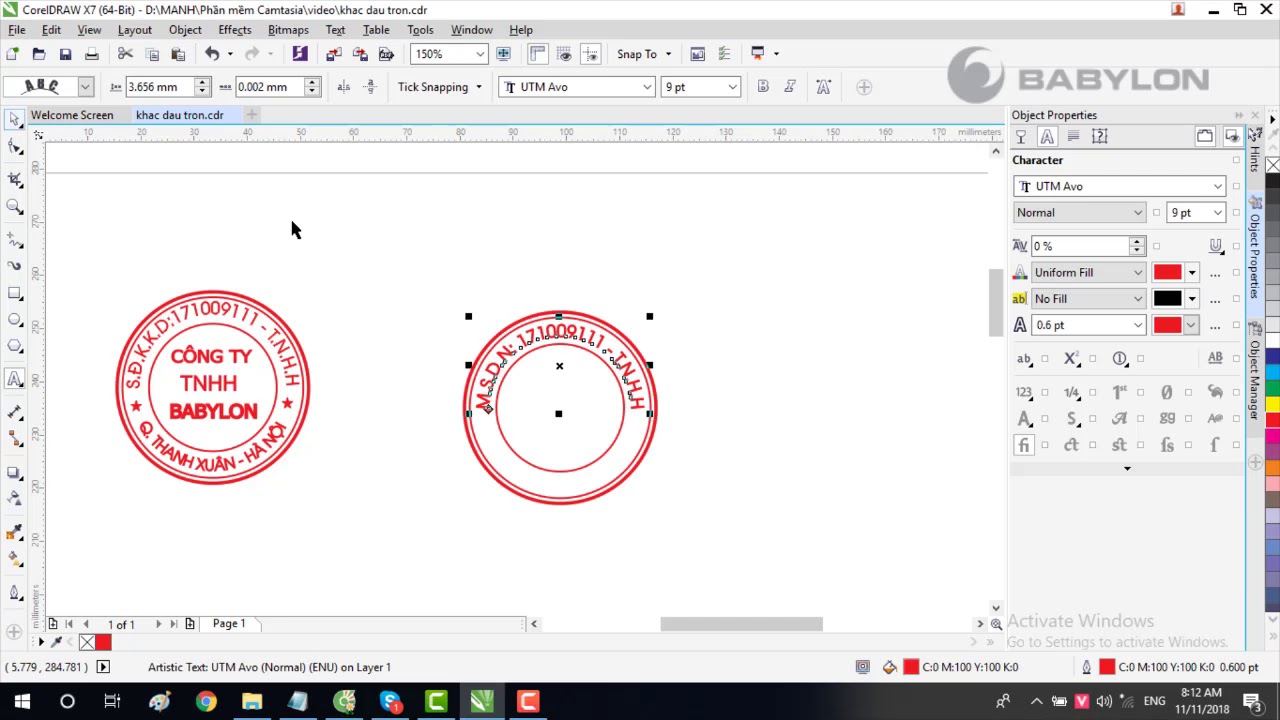Select the Crop tool
This screenshot has width=1280, height=720.
point(14,178)
